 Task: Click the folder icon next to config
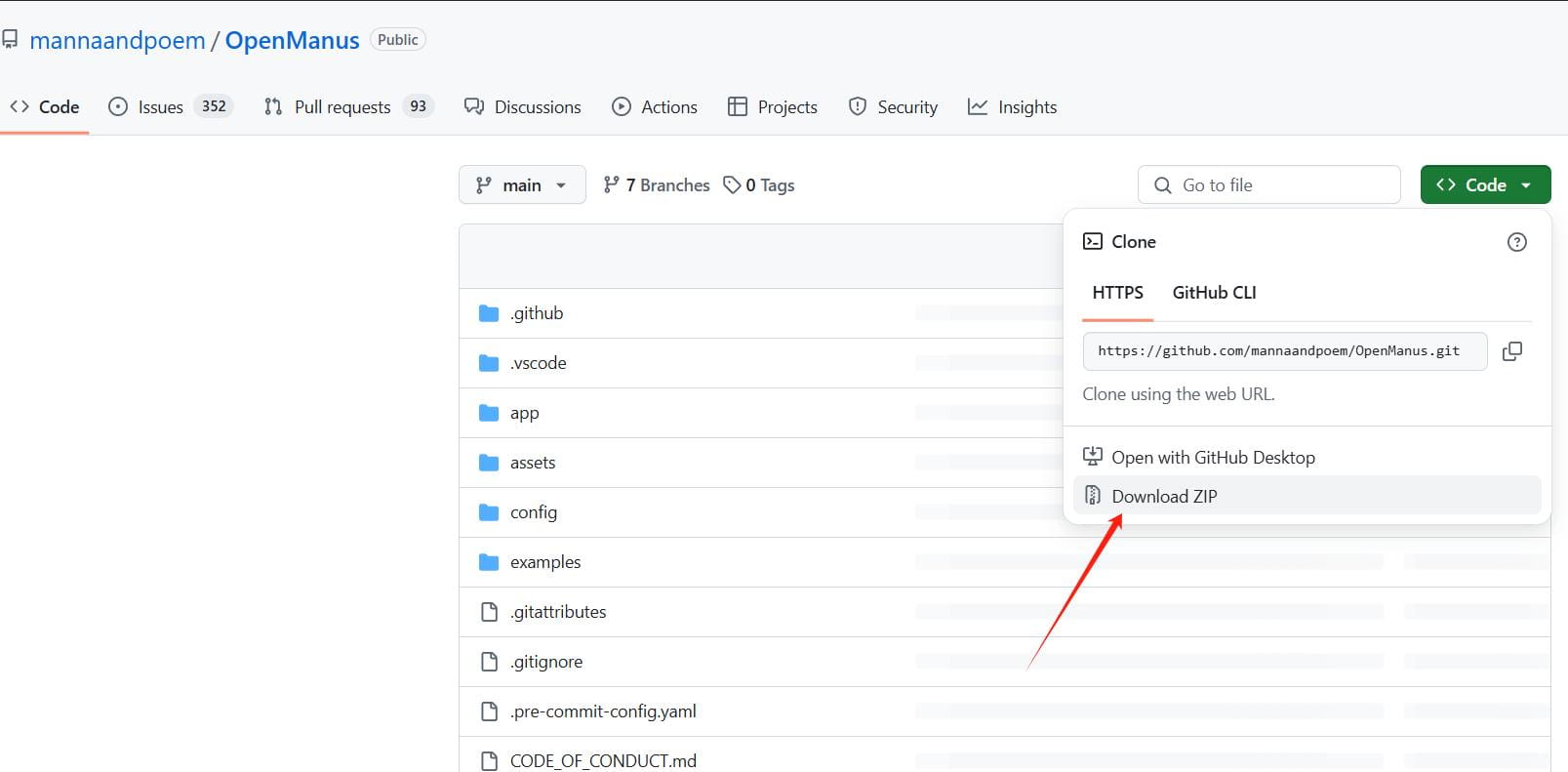click(489, 512)
